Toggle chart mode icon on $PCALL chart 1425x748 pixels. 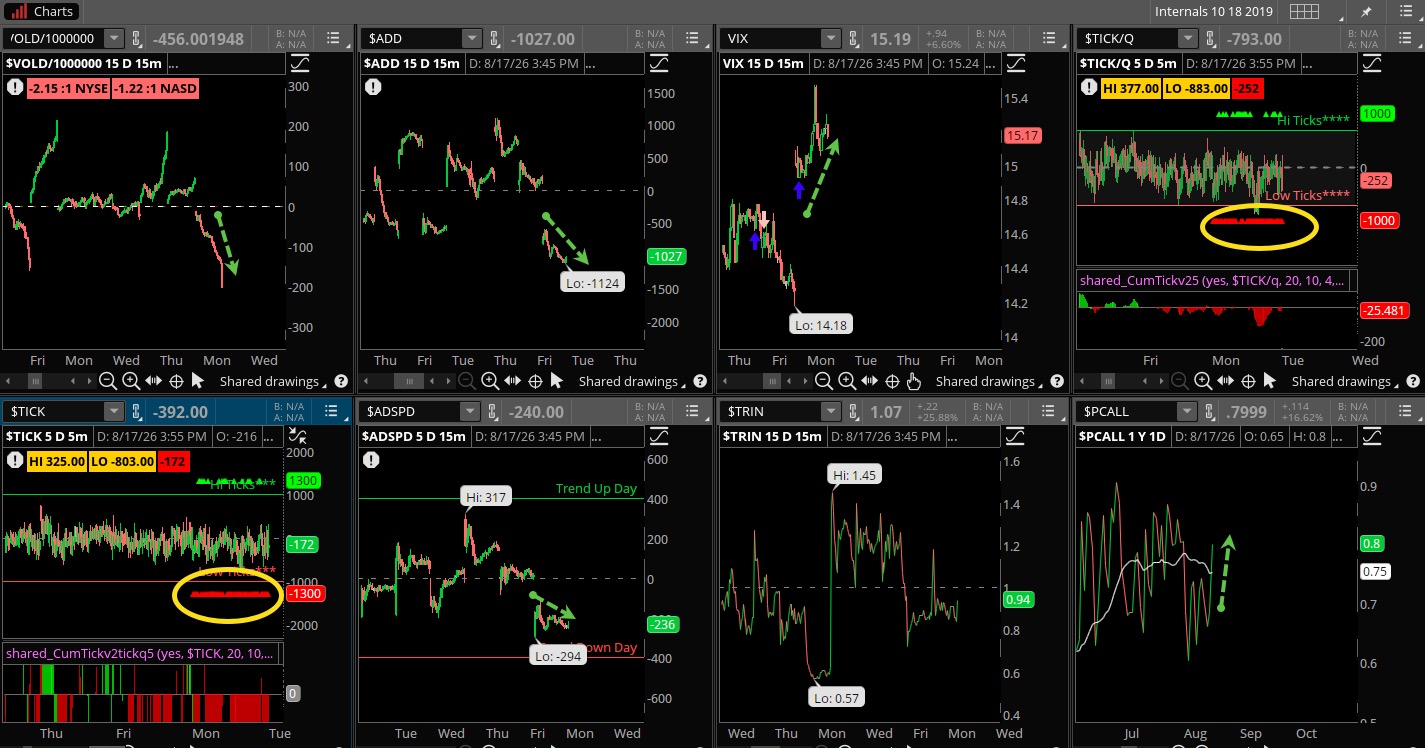click(1372, 436)
